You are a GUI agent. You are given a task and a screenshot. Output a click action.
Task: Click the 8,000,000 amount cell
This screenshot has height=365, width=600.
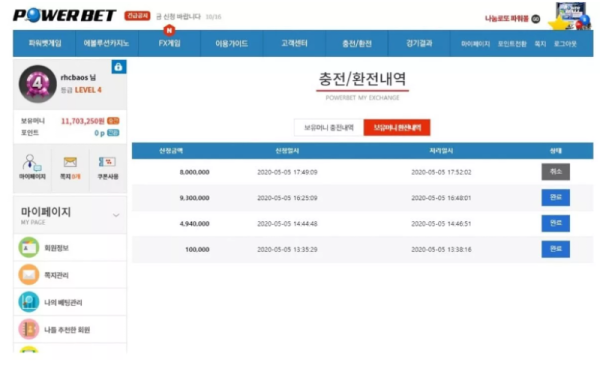194,172
